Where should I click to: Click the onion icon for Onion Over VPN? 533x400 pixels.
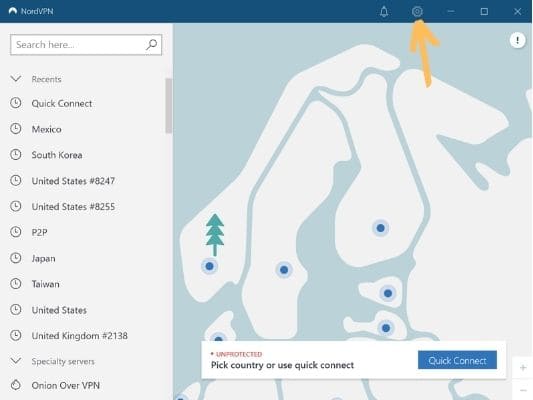click(16, 385)
